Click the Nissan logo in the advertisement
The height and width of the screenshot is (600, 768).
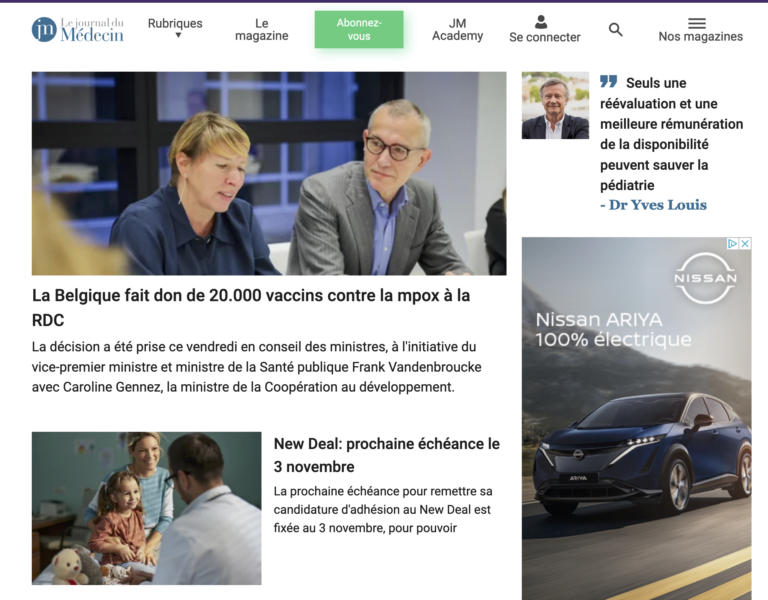tap(705, 278)
